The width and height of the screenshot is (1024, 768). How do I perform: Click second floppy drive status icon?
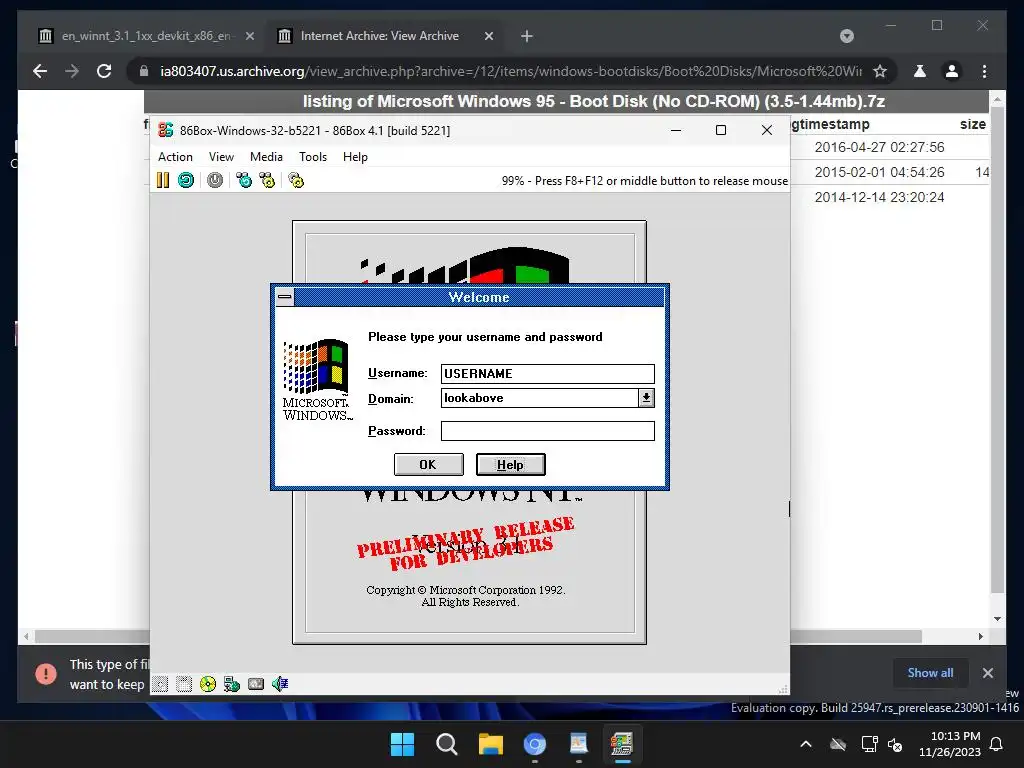[184, 684]
